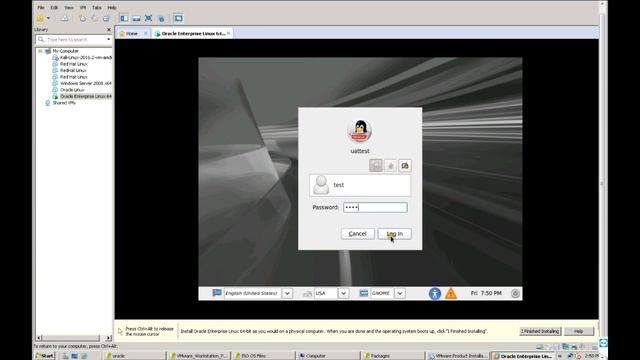
Task: Open the VMware Product Installation taskbar item
Action: pyautogui.click(x=457, y=356)
